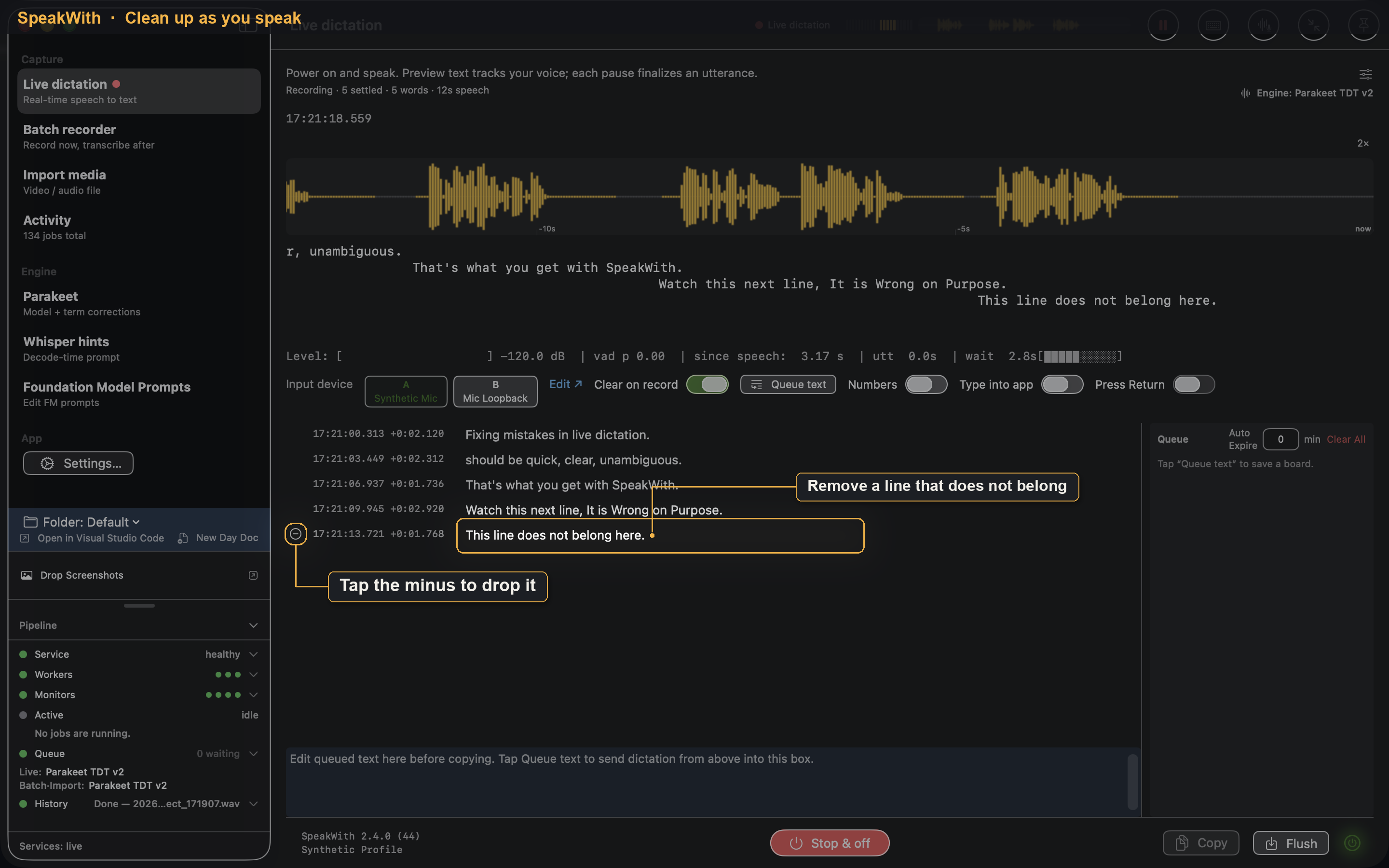
Task: Toggle the Clear on record switch
Action: coord(707,385)
